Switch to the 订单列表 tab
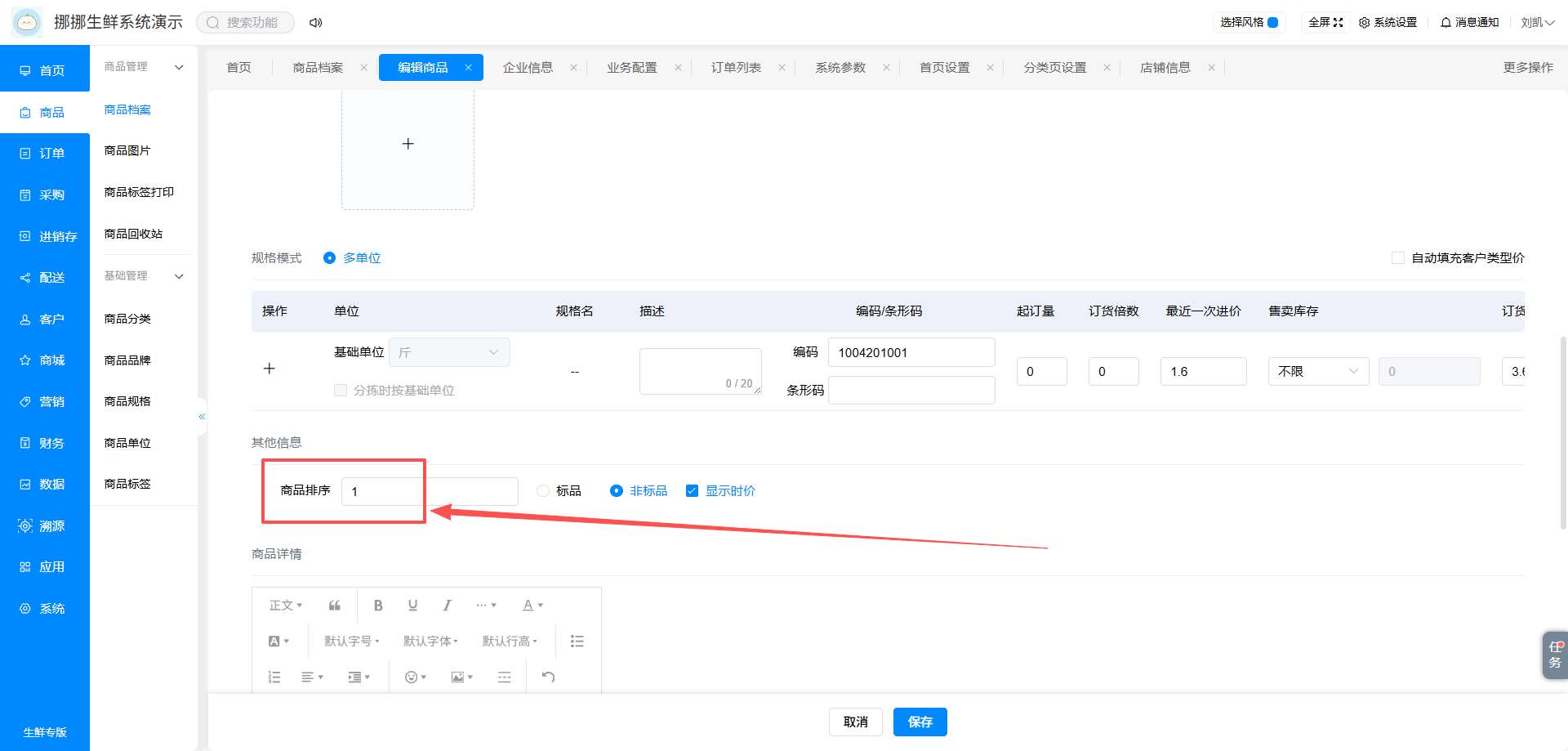This screenshot has height=751, width=1568. [x=736, y=68]
